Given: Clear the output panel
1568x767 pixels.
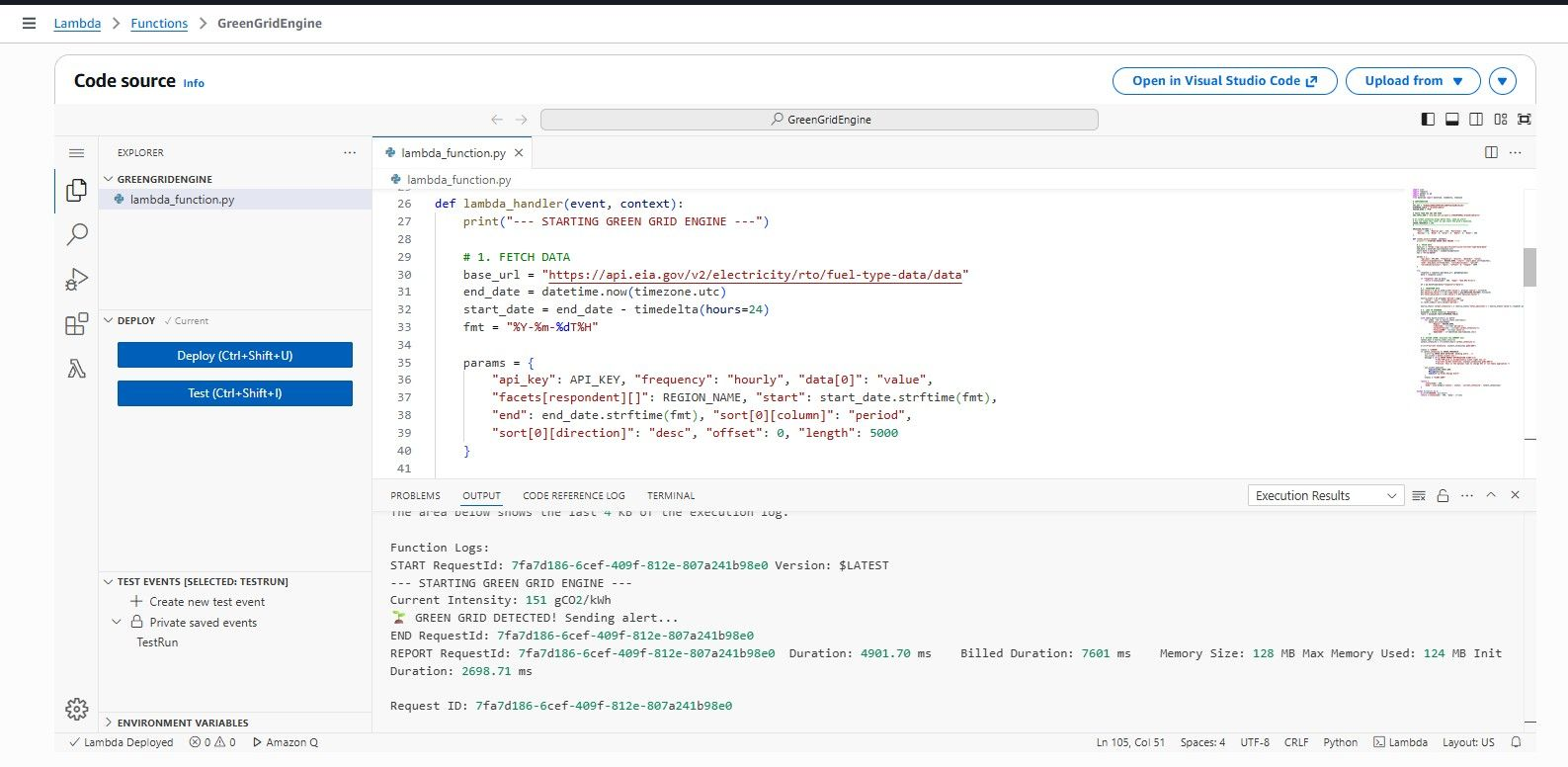Looking at the screenshot, I should pyautogui.click(x=1419, y=495).
